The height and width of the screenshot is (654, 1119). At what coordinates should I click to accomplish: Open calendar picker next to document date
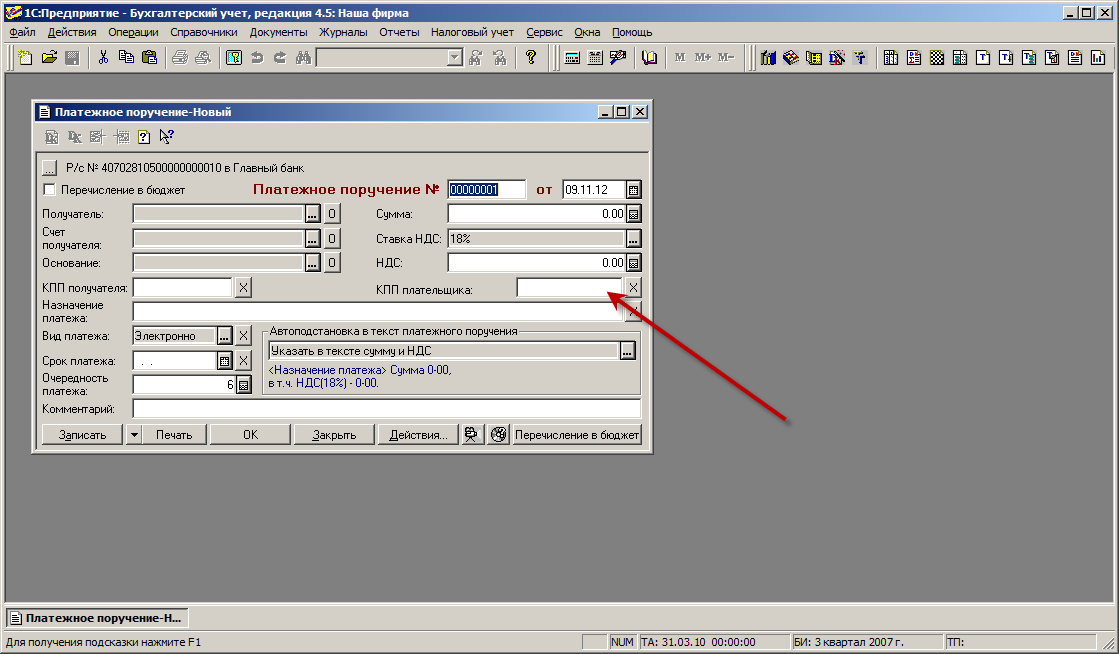point(633,190)
